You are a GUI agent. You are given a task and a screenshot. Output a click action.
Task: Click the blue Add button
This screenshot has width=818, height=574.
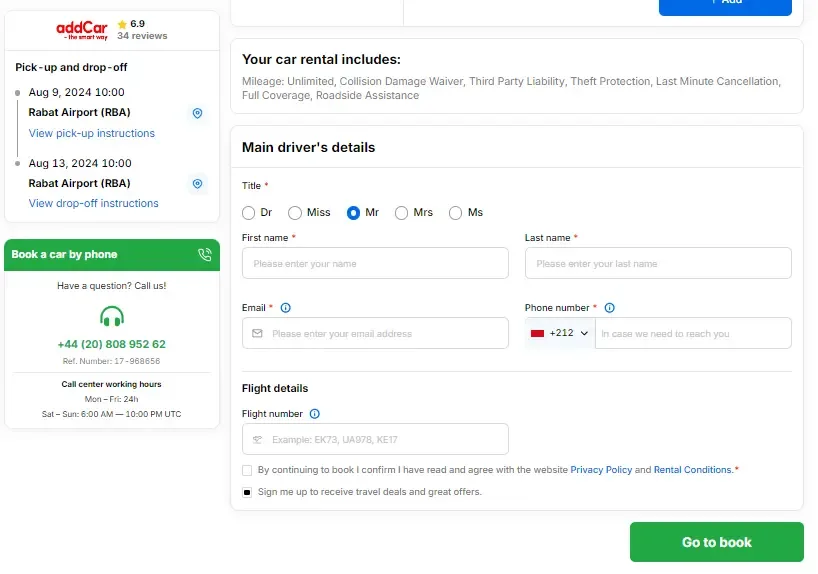pos(725,6)
